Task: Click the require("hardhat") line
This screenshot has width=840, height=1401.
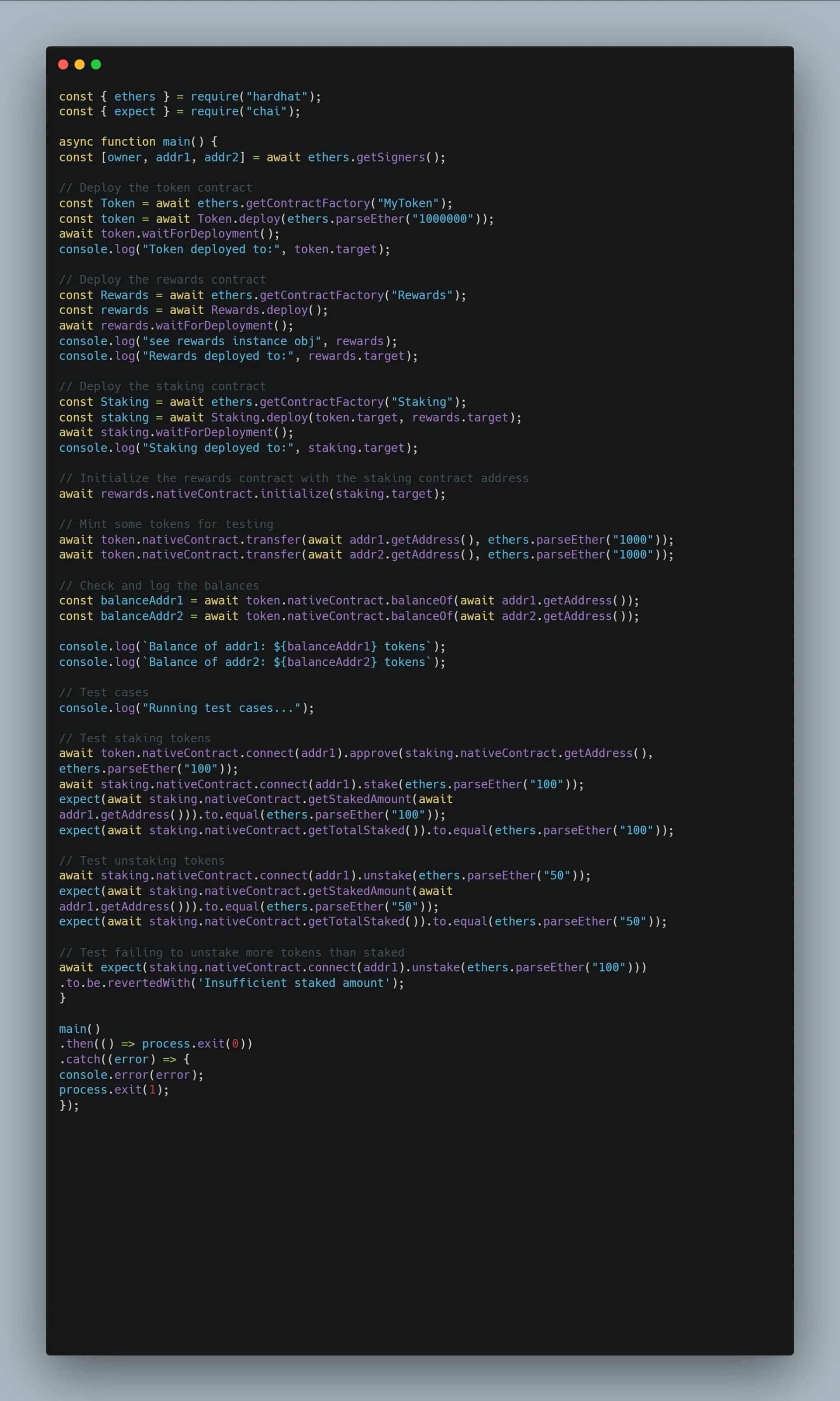Action: click(190, 96)
